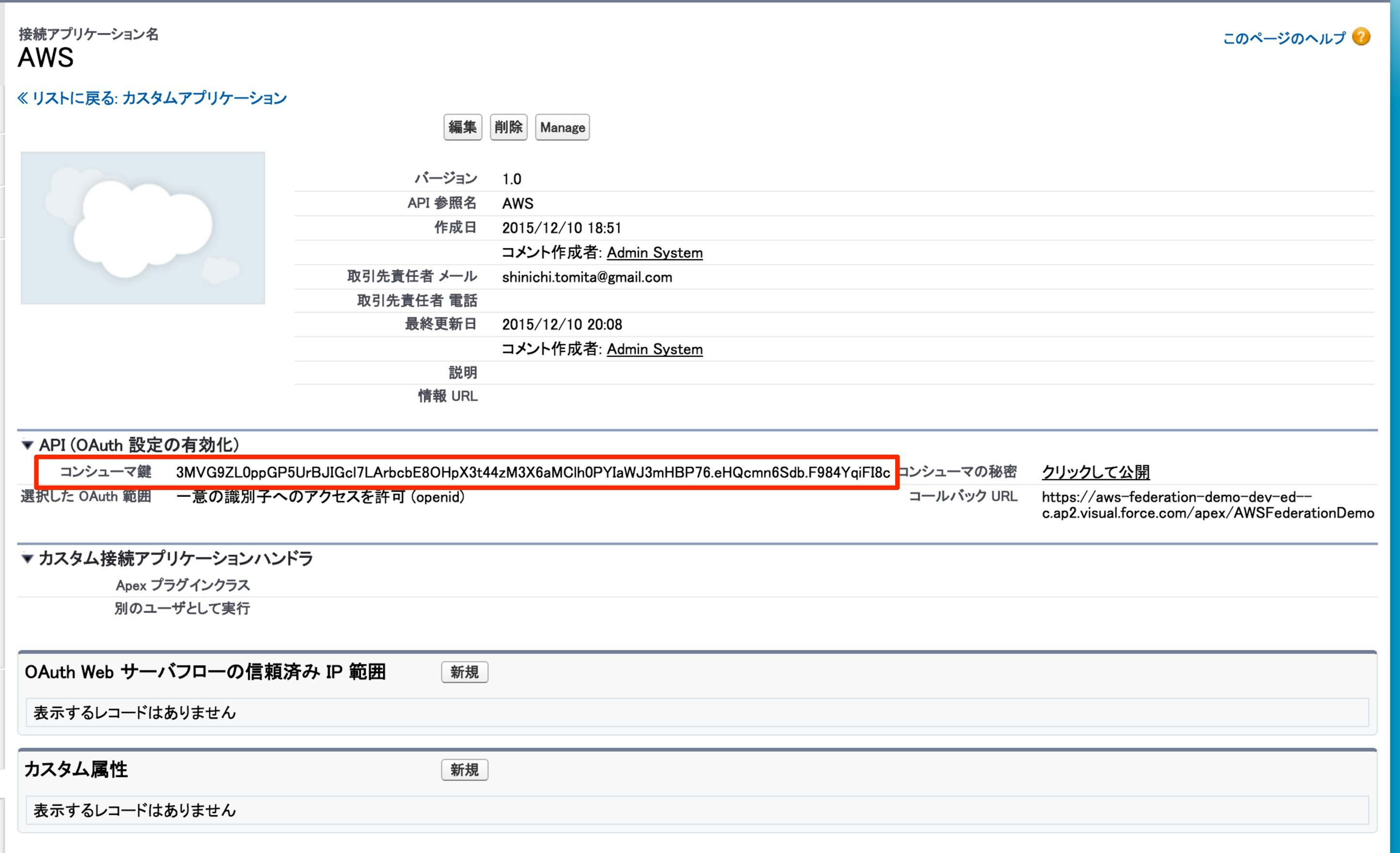
Task: Click the version value 1.0
Action: click(x=512, y=180)
